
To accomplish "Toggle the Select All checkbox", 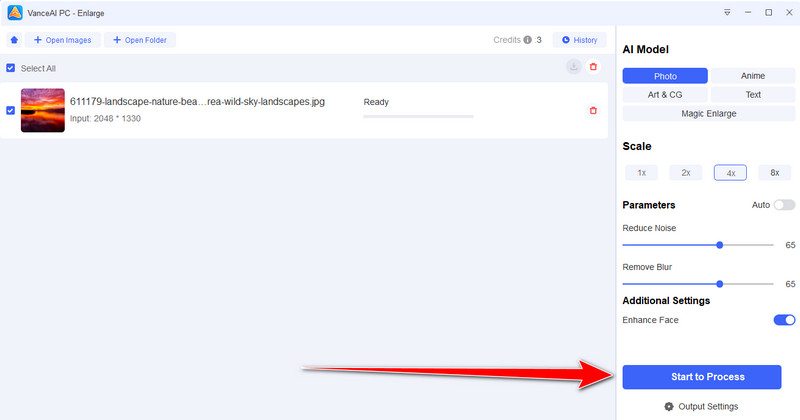I will [10, 68].
